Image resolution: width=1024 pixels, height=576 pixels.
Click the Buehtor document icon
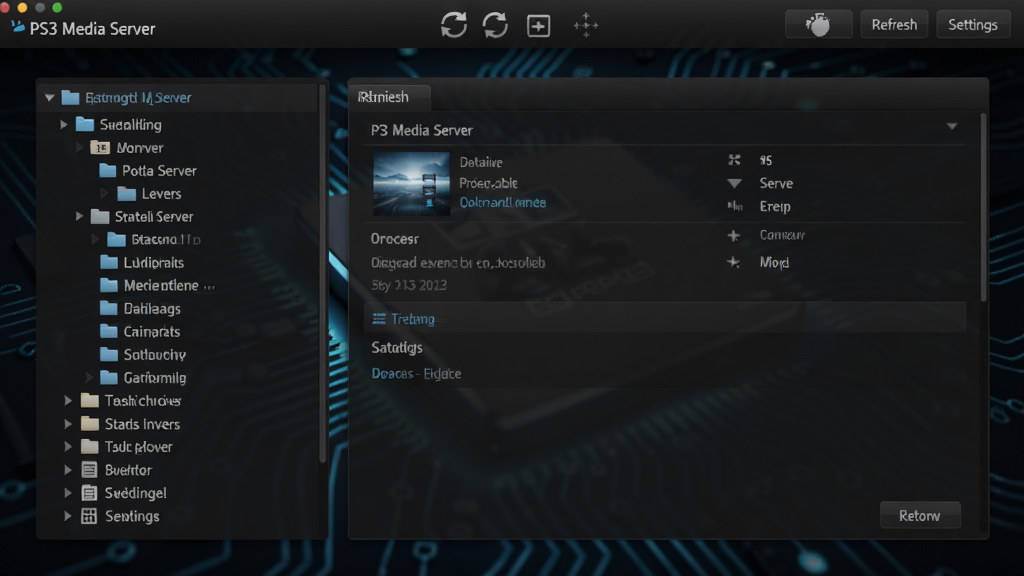[89, 470]
